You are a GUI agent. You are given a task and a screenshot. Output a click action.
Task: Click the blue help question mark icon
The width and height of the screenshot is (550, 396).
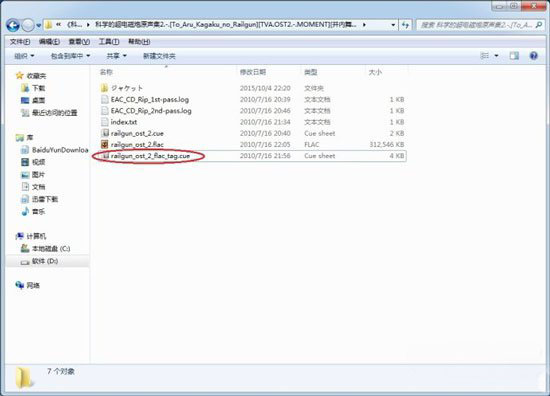pos(534,56)
